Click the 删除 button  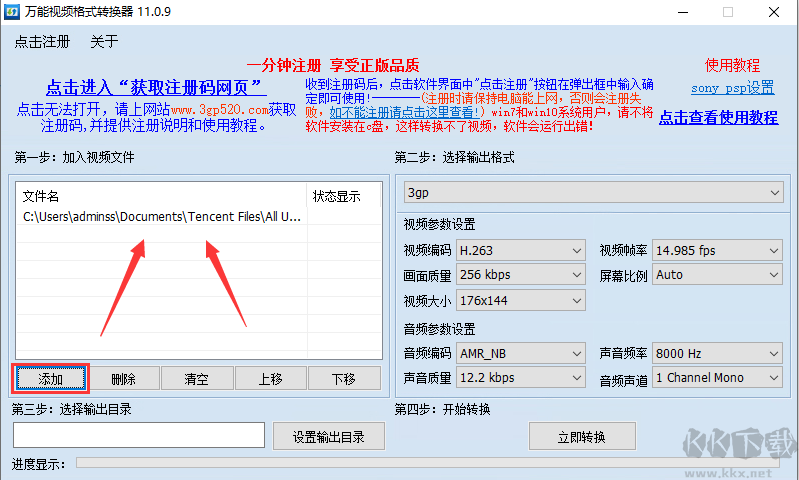pos(123,379)
